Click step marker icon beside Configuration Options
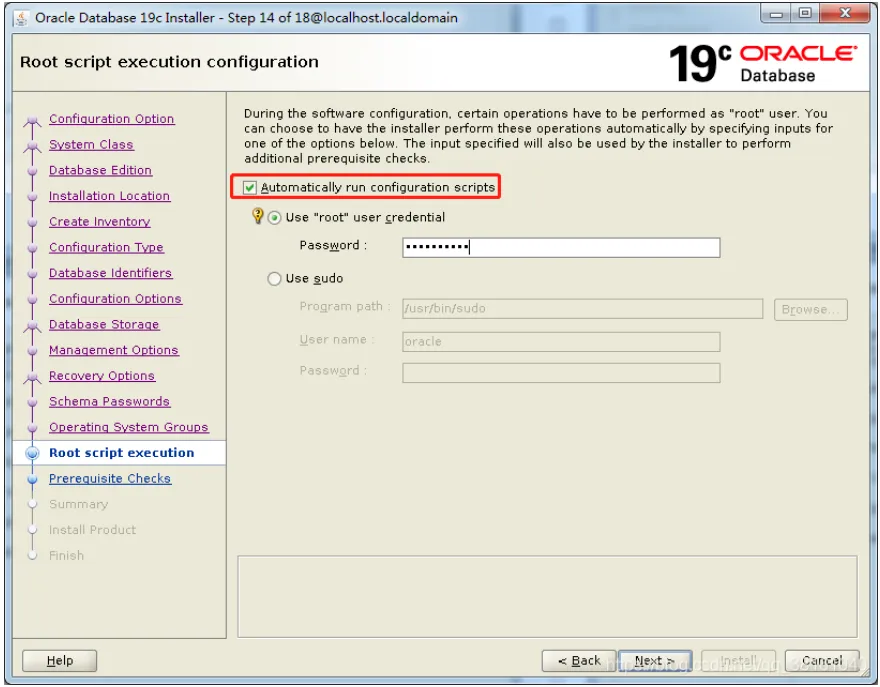The image size is (880, 687). tap(33, 299)
